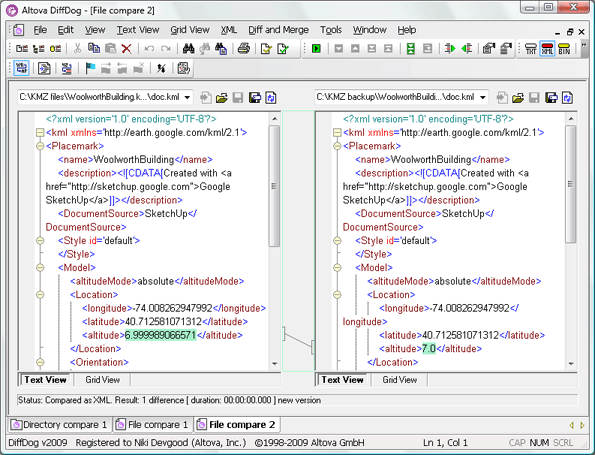The image size is (595, 455).
Task: Open Text View Settings icon
Action: click(183, 68)
